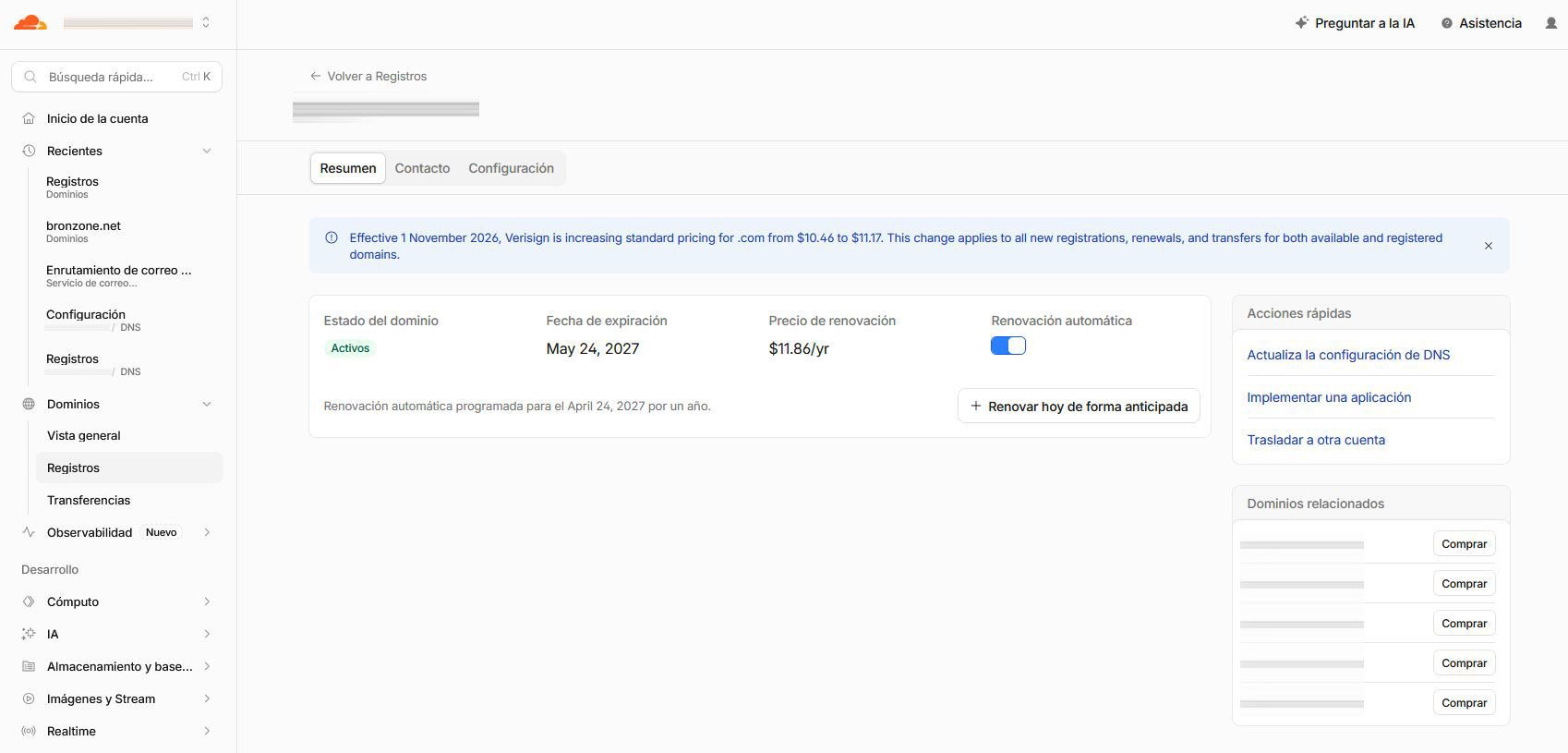1568x753 pixels.
Task: Click the Cloudflare cloud logo
Action: pyautogui.click(x=30, y=23)
